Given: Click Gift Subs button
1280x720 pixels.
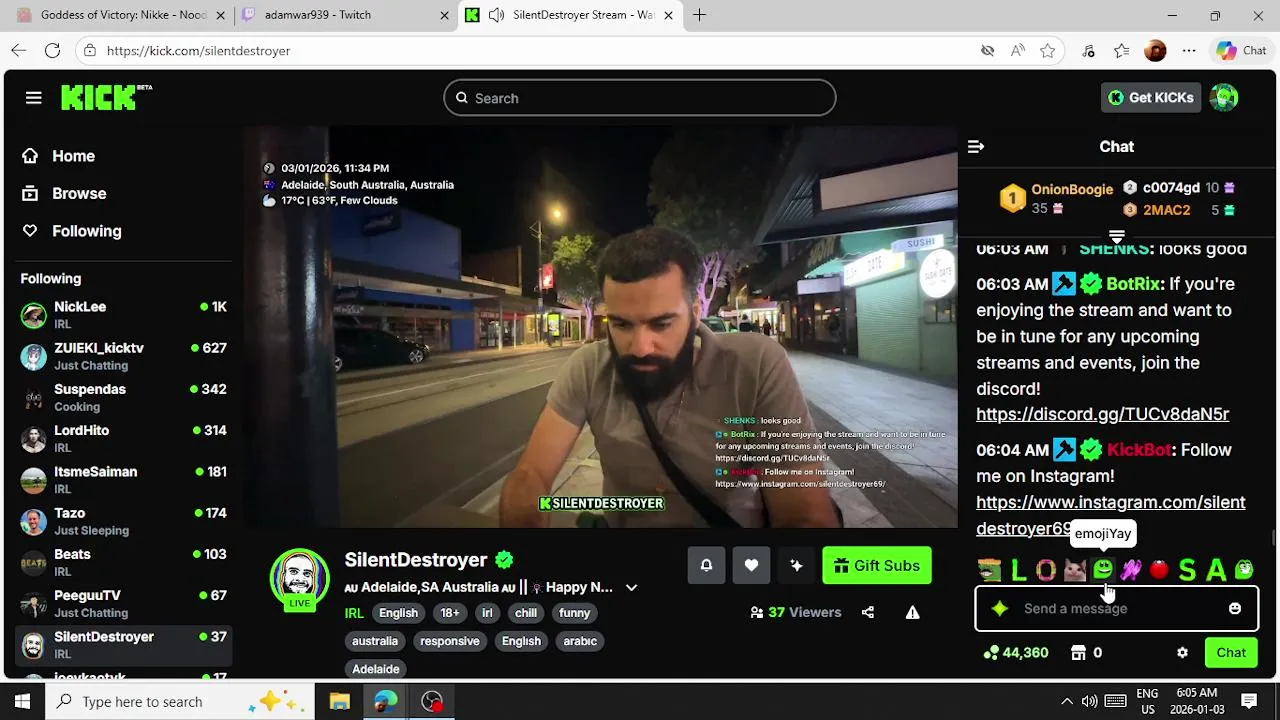Looking at the screenshot, I should click(877, 566).
